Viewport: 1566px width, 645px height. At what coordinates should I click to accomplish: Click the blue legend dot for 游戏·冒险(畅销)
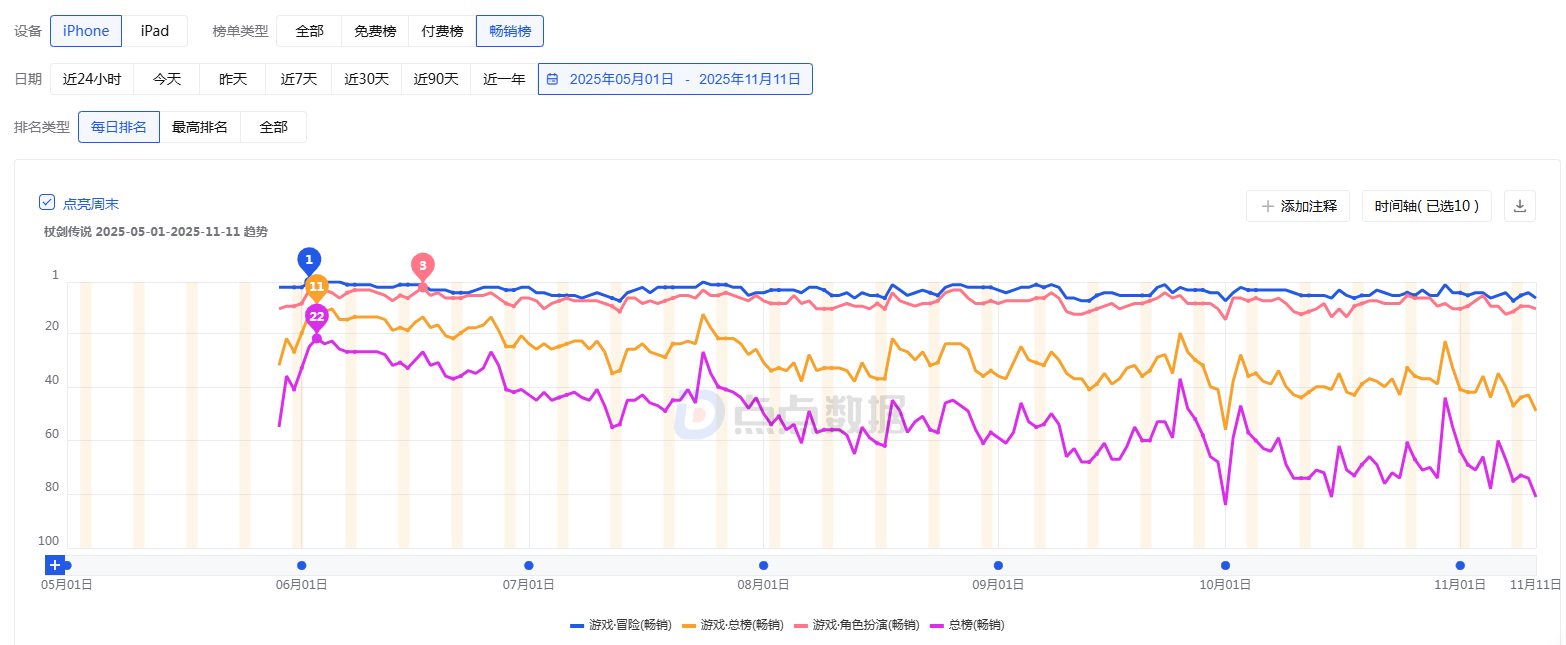[575, 624]
